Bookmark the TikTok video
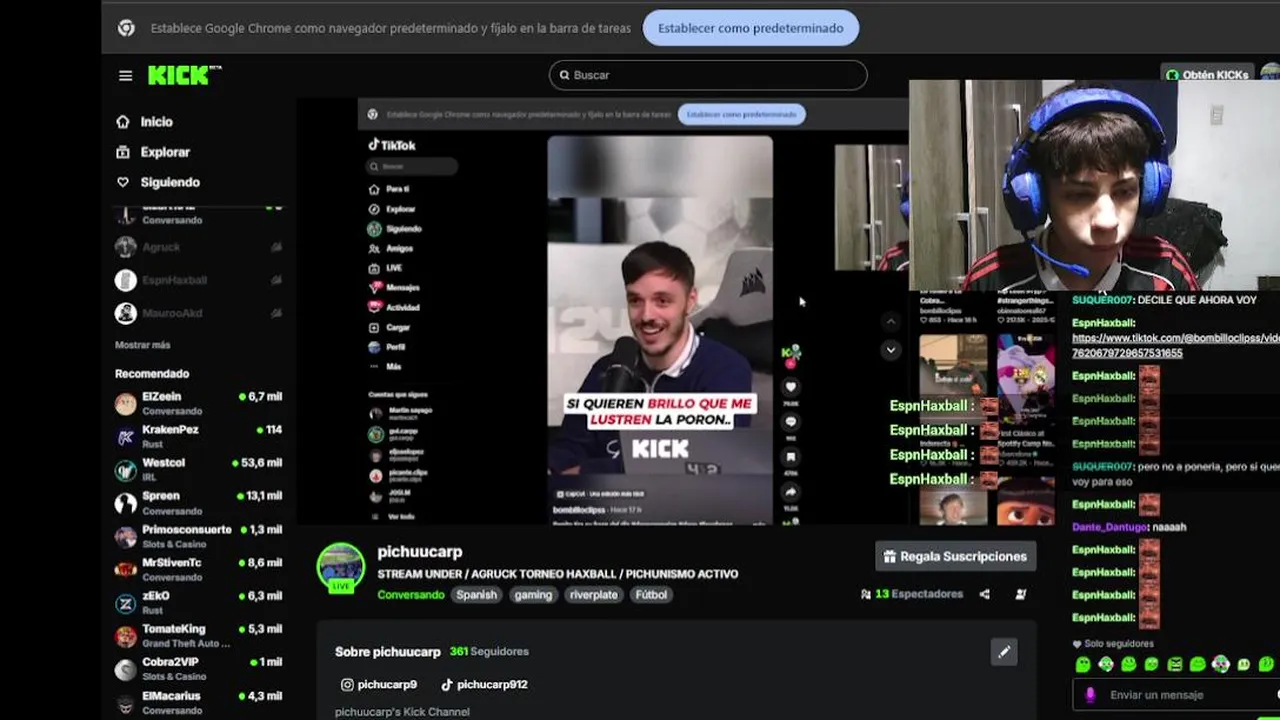Screen dimensions: 1280x720 (x=790, y=457)
